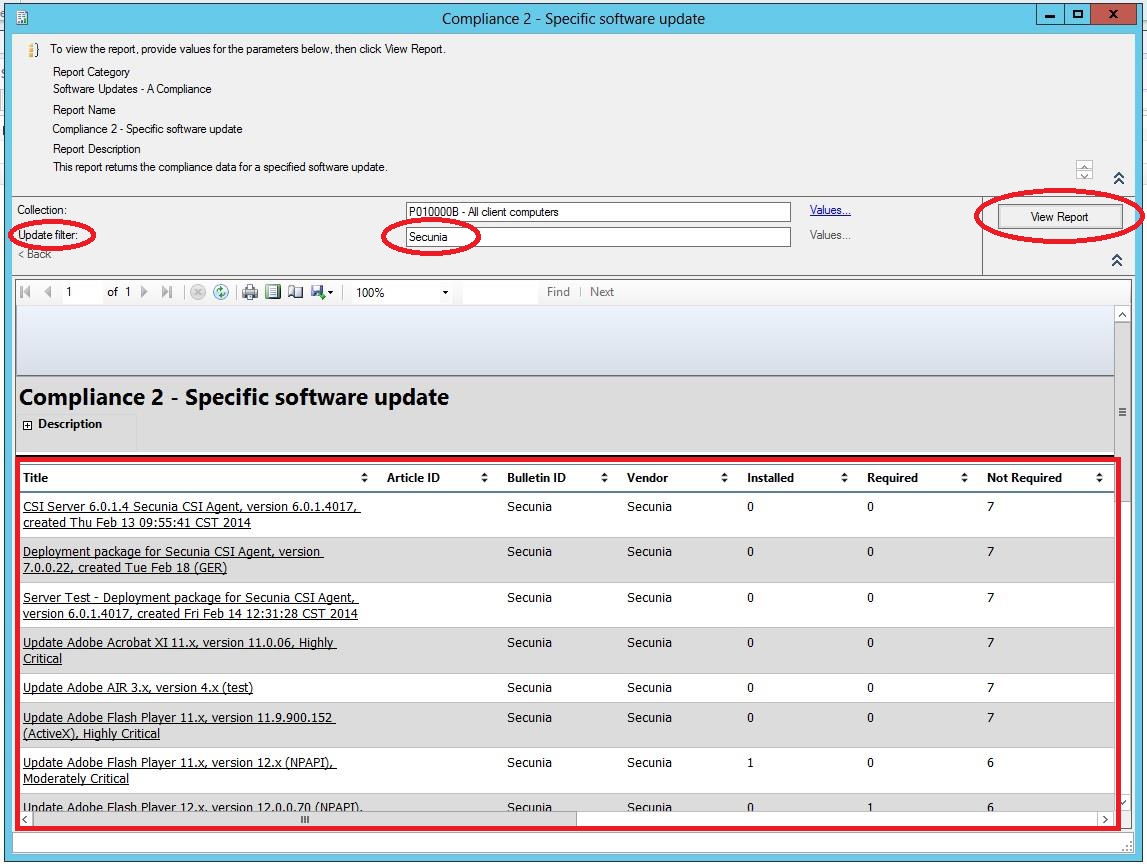Click the Update filter field containing Secunia
1147x867 pixels.
tap(598, 237)
